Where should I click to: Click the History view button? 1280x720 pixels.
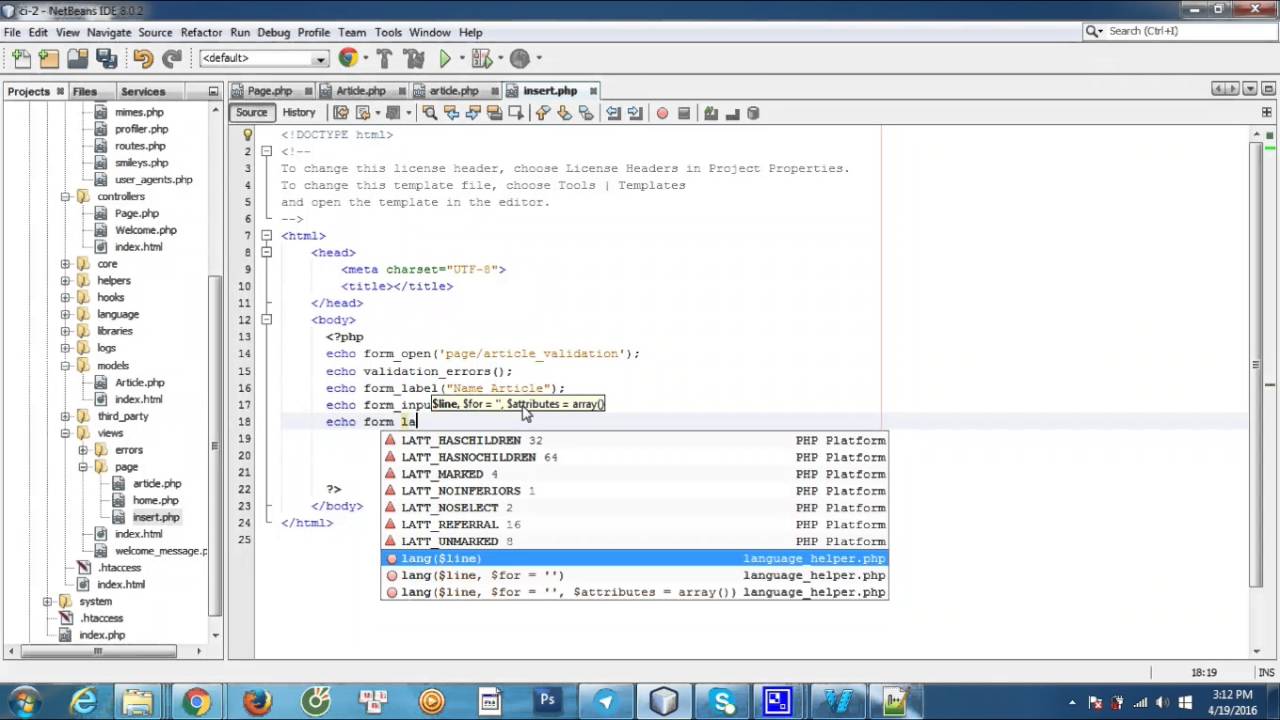(x=298, y=113)
